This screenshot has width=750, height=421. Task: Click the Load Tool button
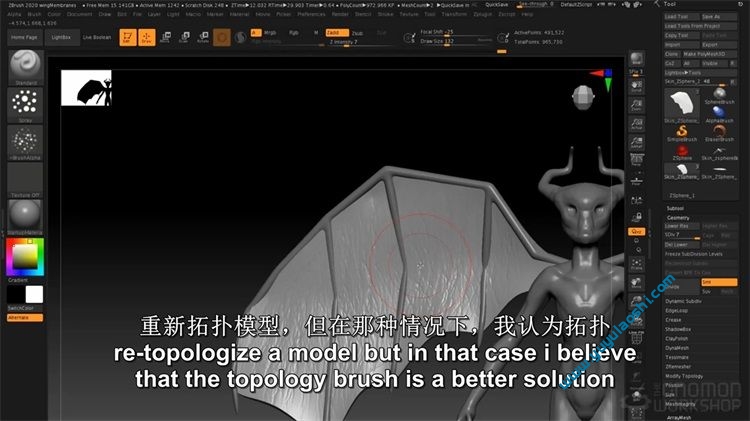click(682, 17)
